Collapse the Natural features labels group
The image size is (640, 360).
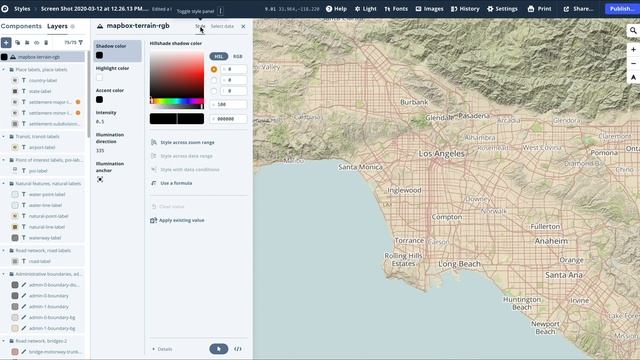point(4,184)
